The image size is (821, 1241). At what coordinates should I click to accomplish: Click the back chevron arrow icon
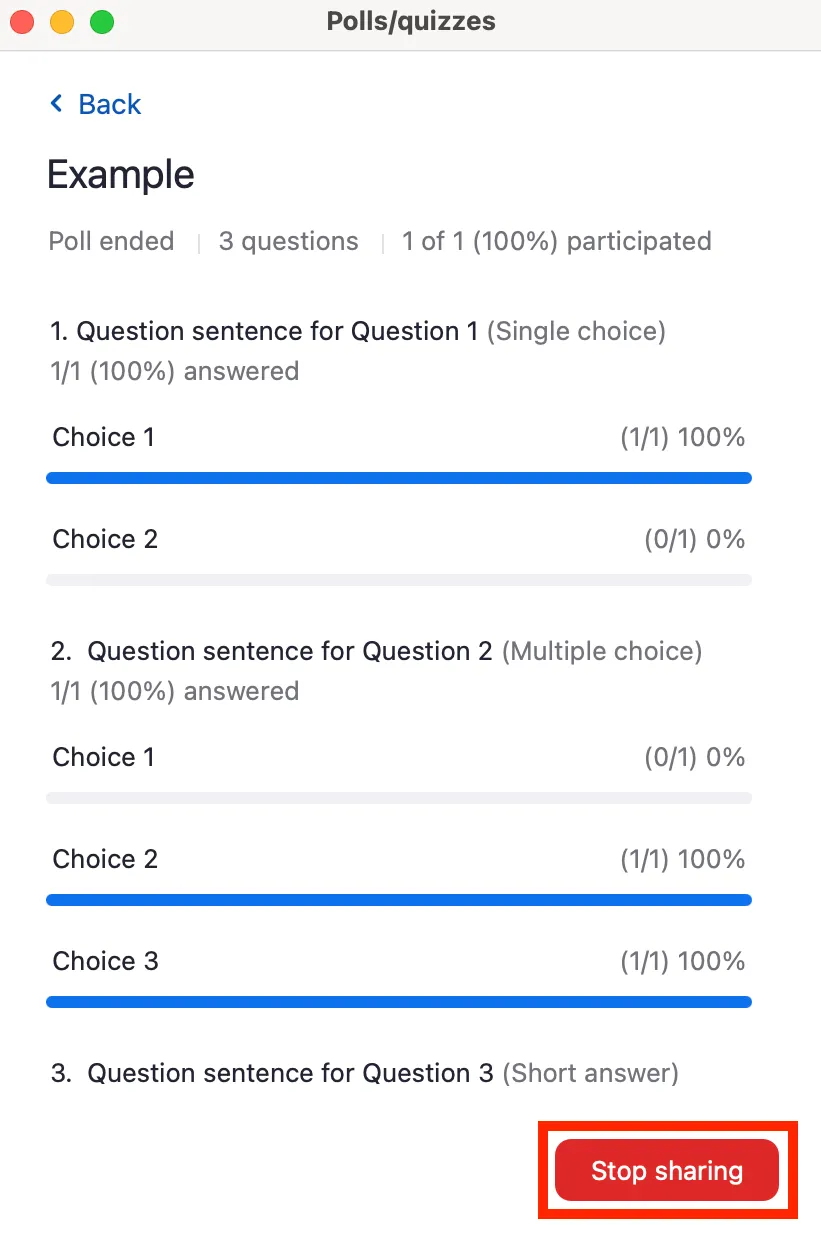(x=57, y=104)
